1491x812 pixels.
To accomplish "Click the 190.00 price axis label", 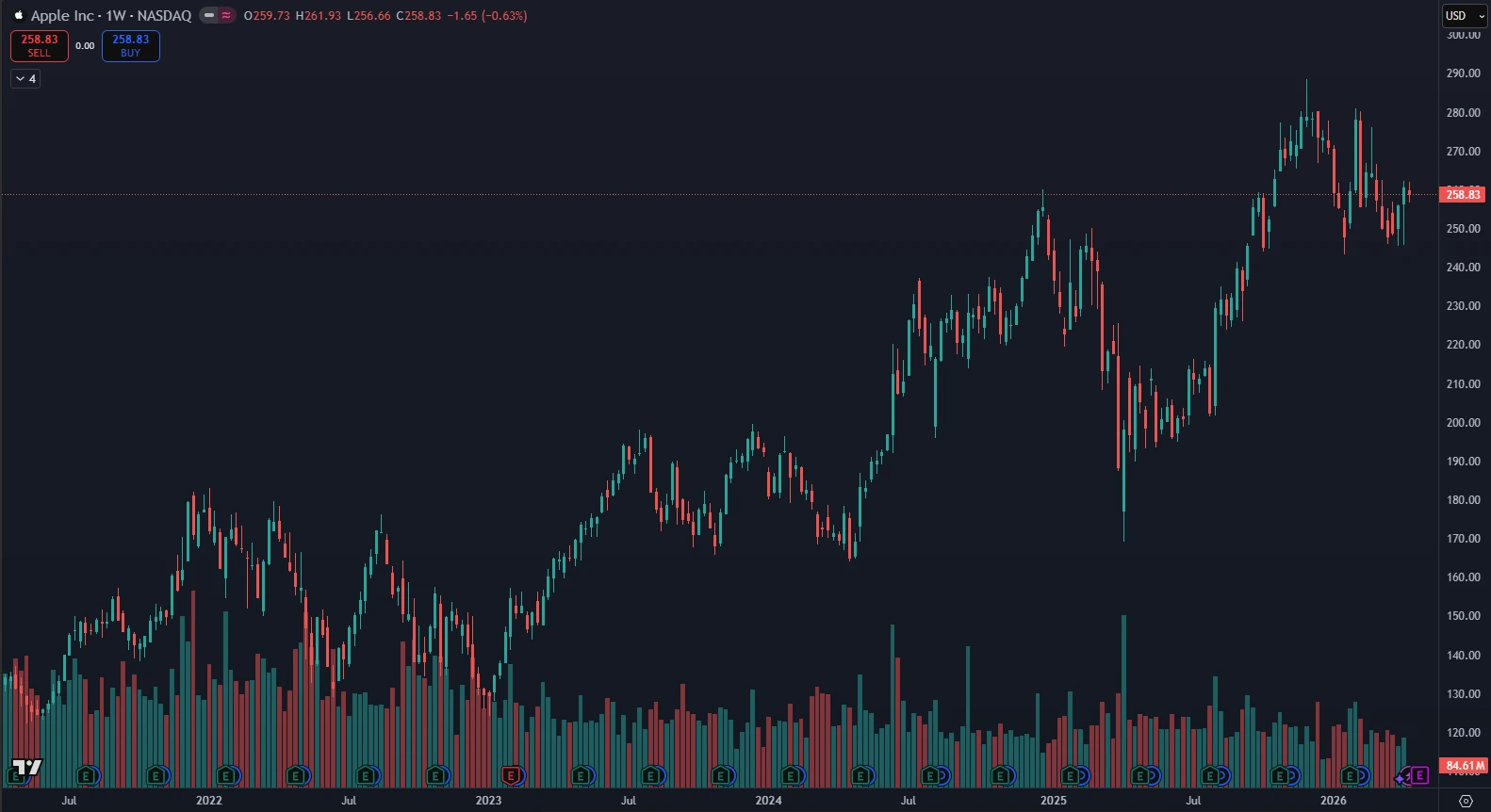I will pyautogui.click(x=1464, y=462).
